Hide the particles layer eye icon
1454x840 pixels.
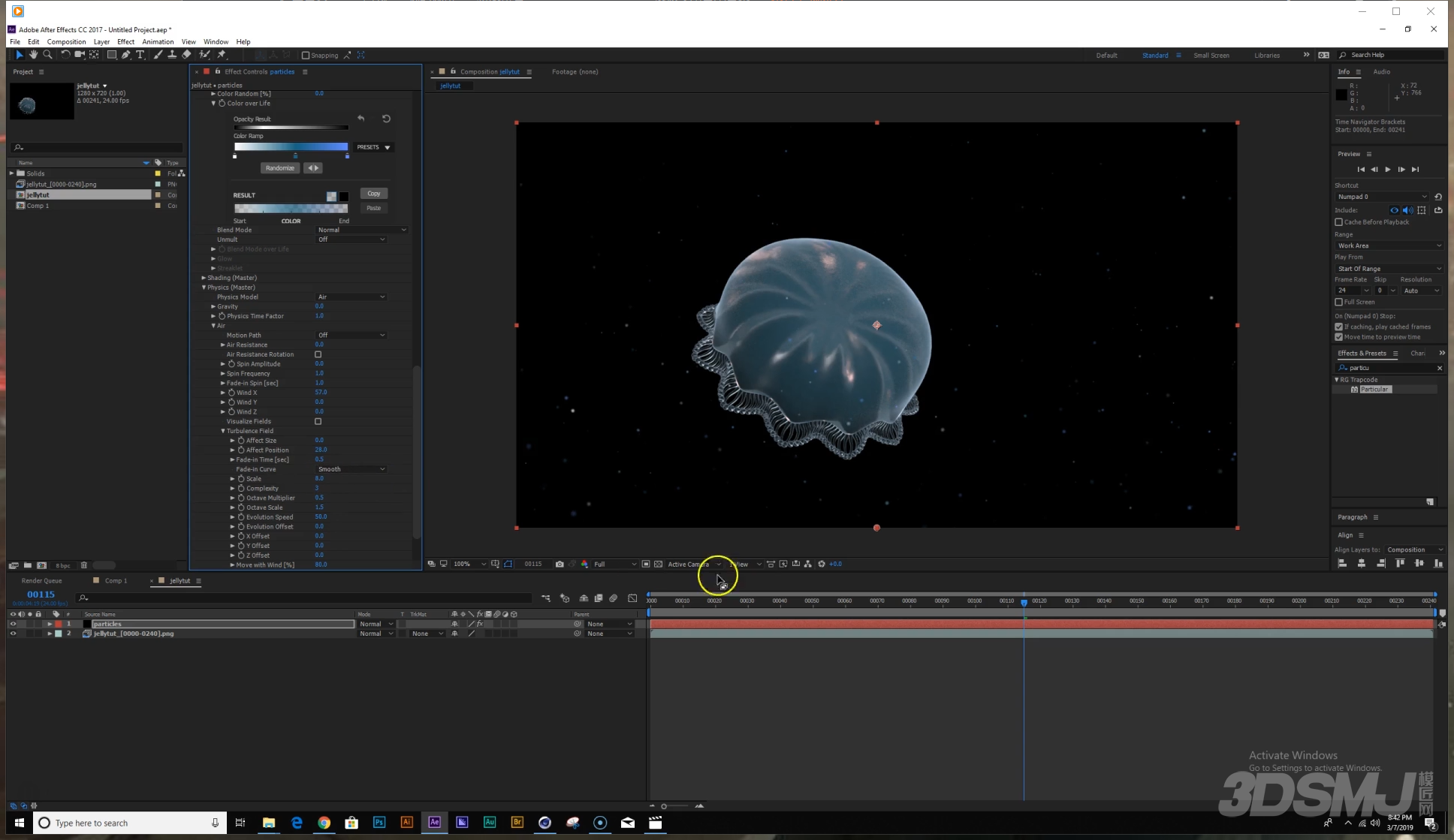click(x=13, y=624)
